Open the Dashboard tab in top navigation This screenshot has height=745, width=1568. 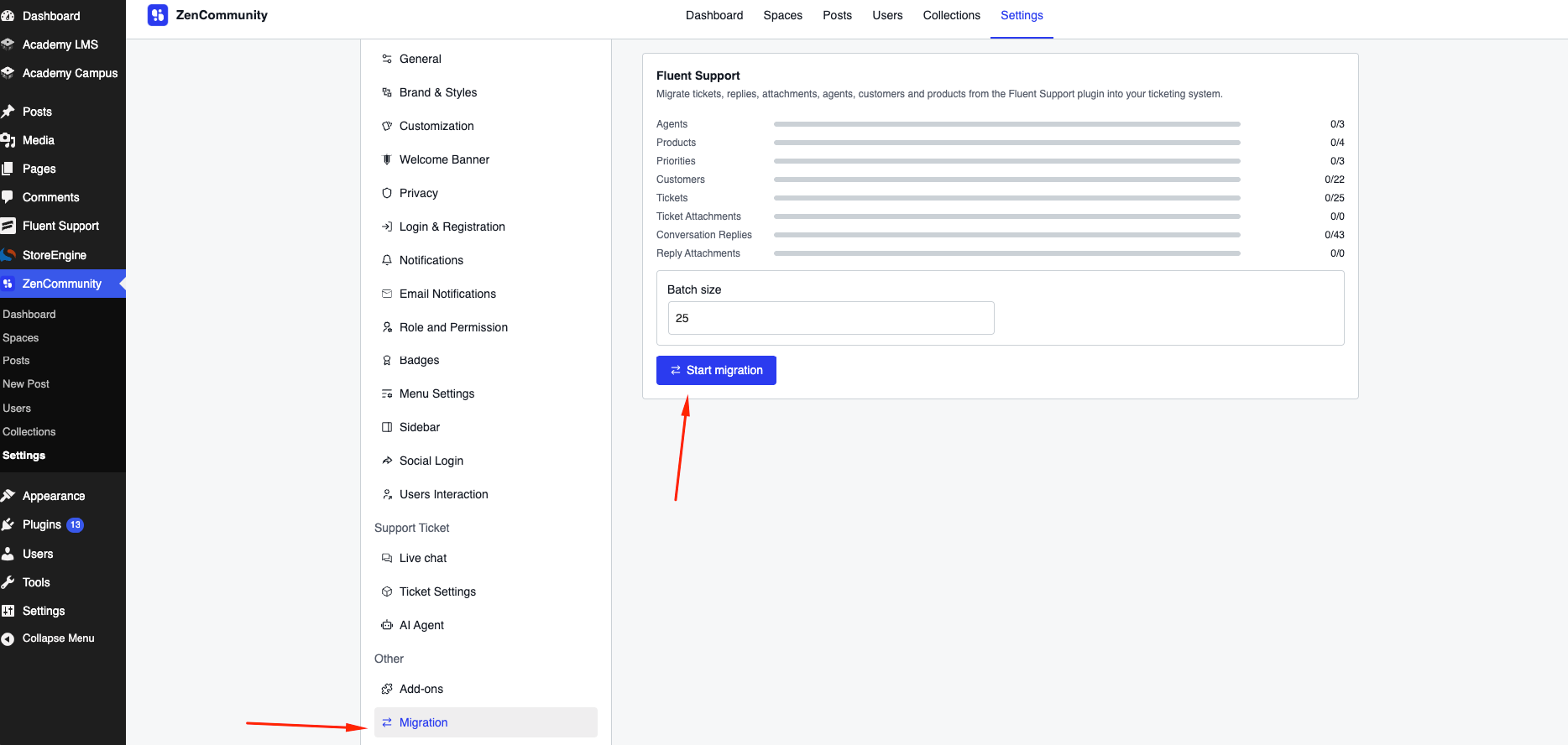point(714,15)
